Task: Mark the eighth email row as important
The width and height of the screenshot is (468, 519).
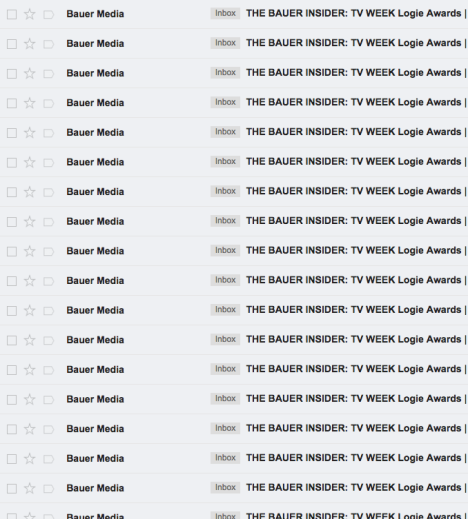Action: pos(48,222)
